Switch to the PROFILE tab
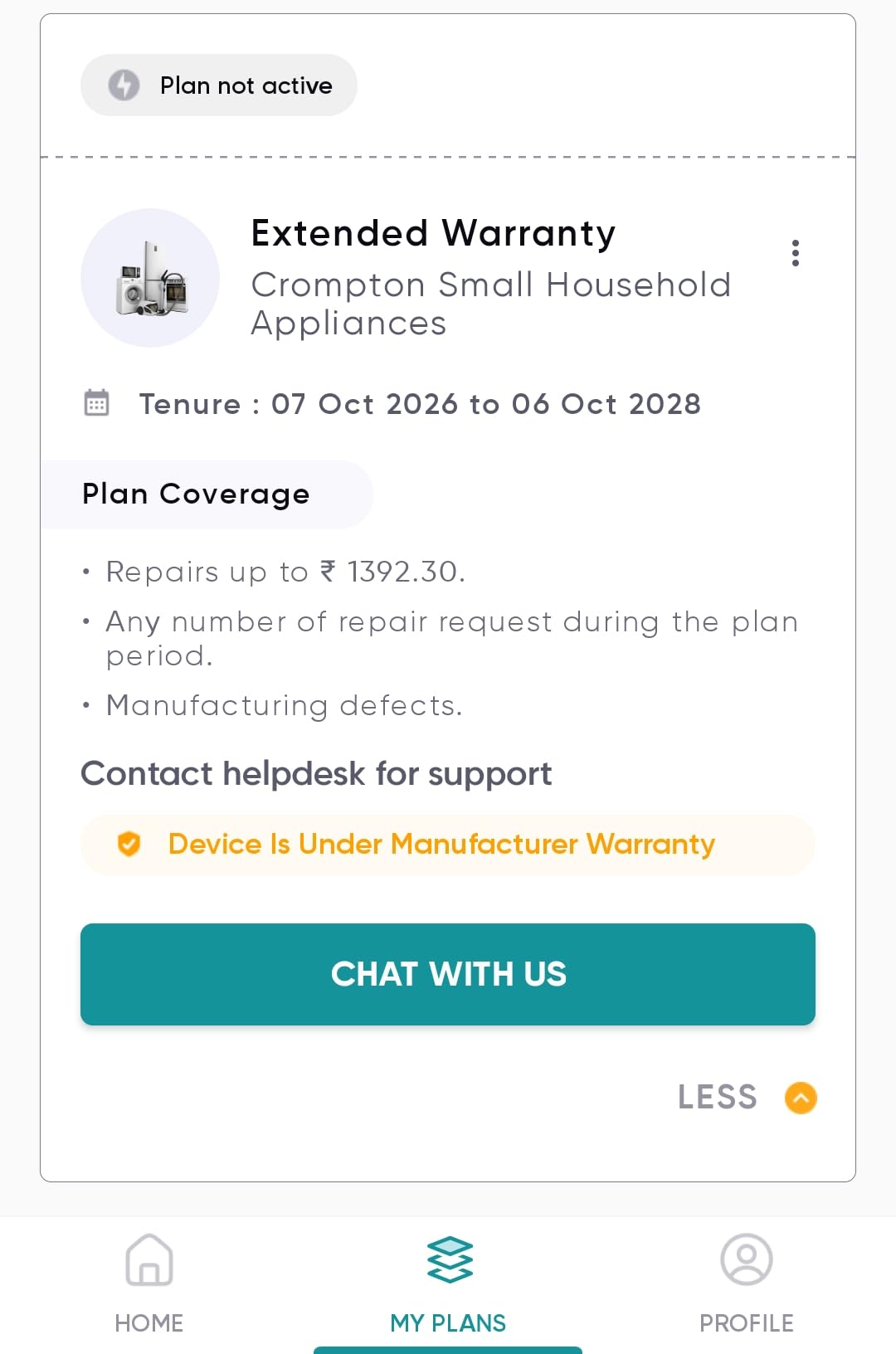The image size is (896, 1354). (747, 1323)
